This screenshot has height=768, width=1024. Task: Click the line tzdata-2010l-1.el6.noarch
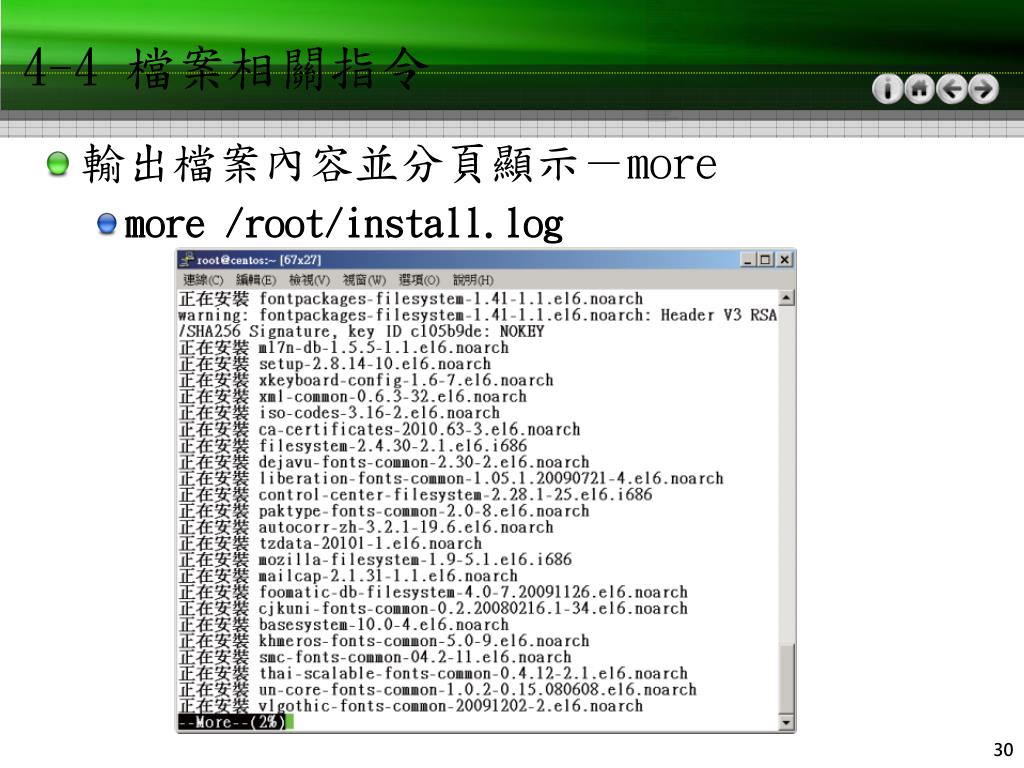[330, 543]
